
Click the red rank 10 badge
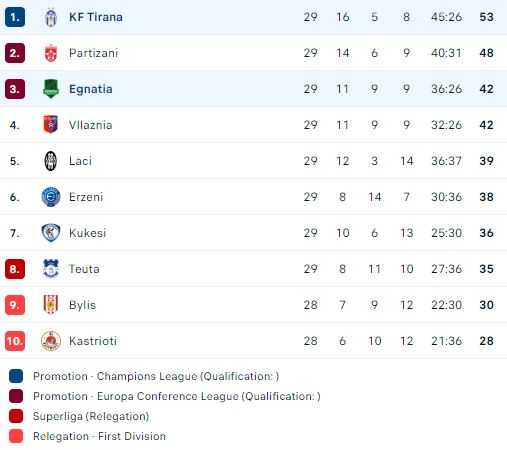(x=15, y=341)
